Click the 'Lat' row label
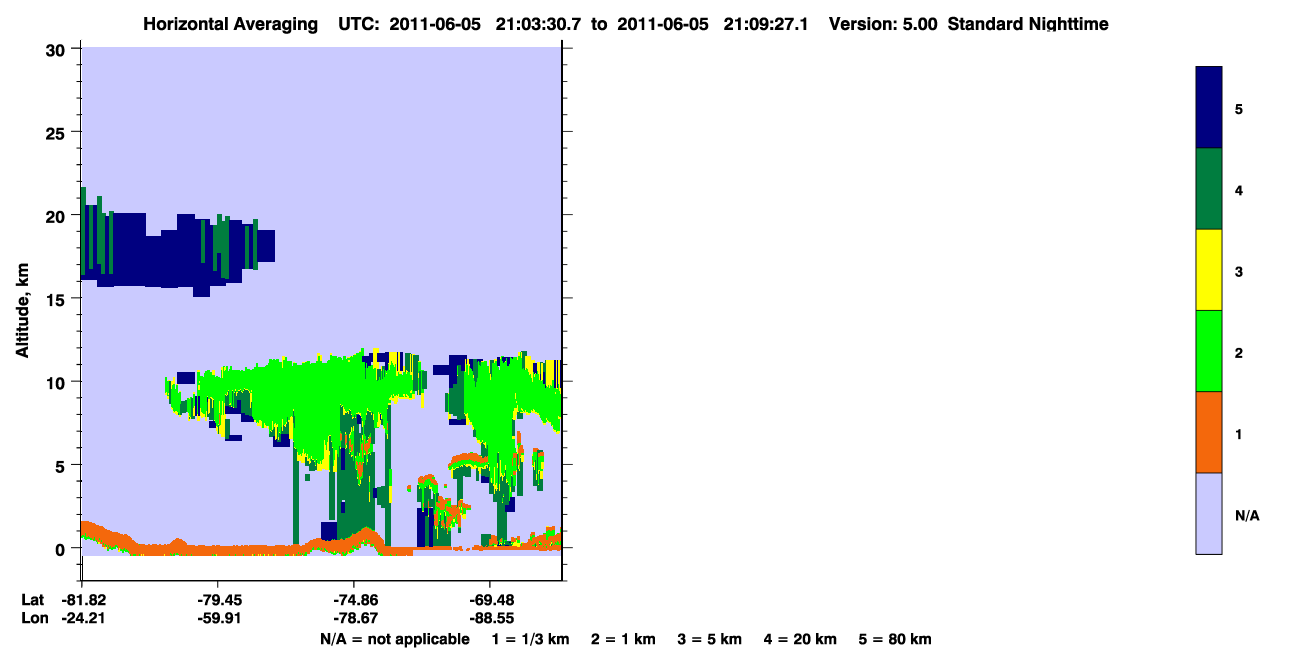This screenshot has width=1300, height=667. coord(32,600)
